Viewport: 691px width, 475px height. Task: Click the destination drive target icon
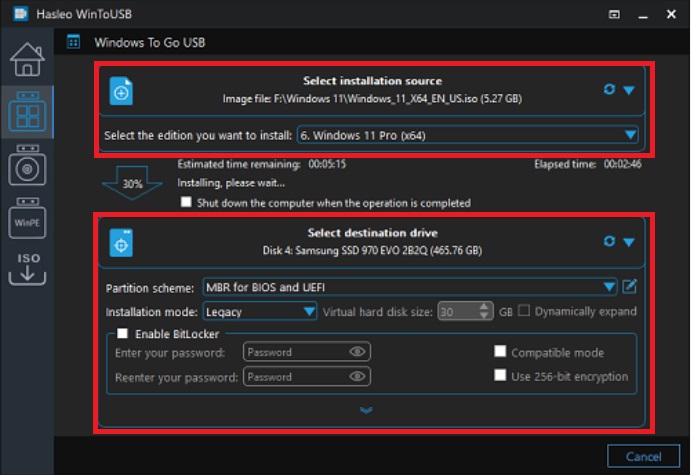click(x=121, y=243)
